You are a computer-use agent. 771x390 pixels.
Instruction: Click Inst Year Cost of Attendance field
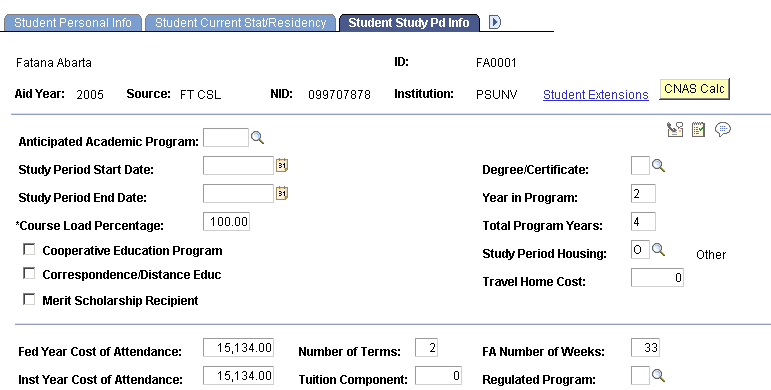click(x=238, y=376)
